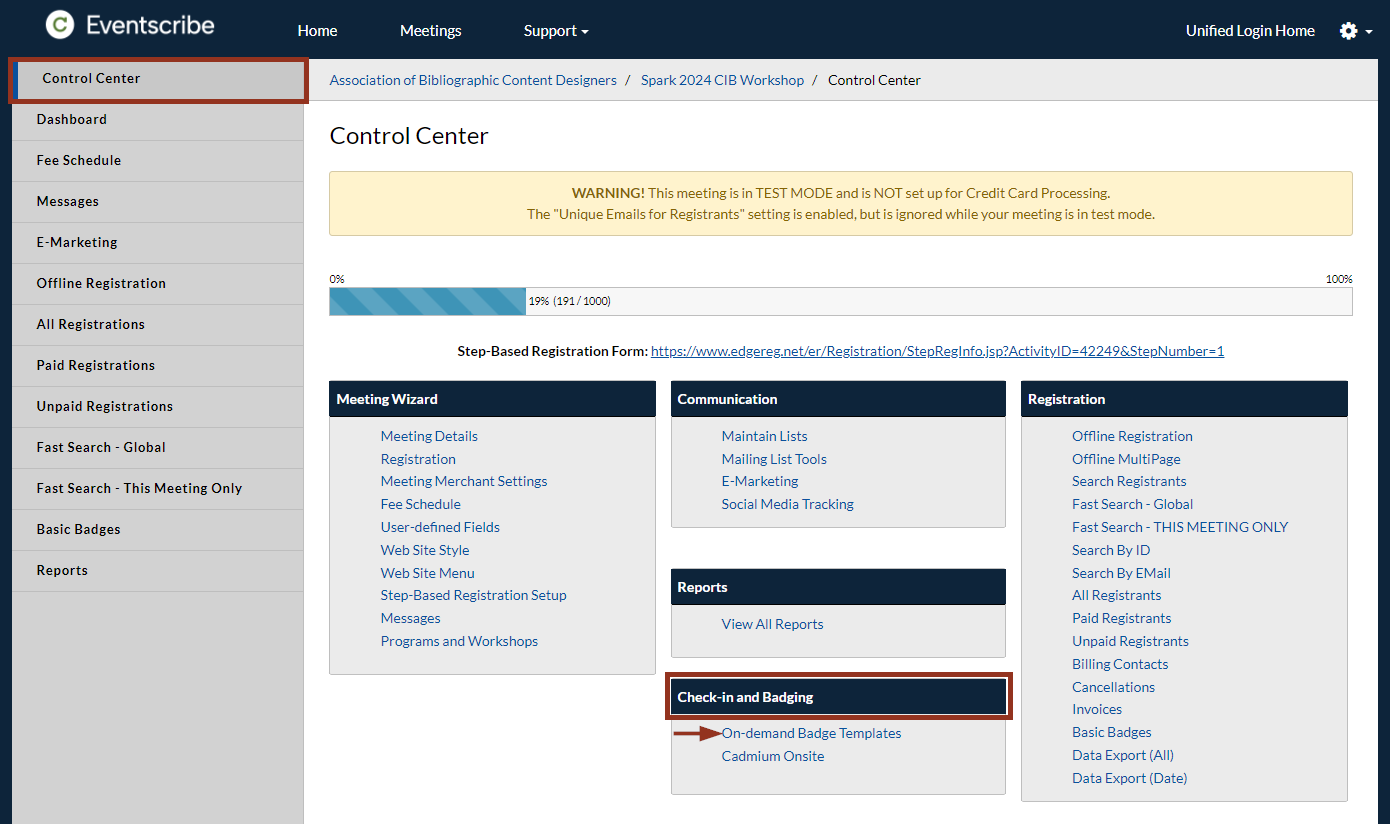
Task: Click the Check-in and Badging panel header
Action: click(838, 697)
